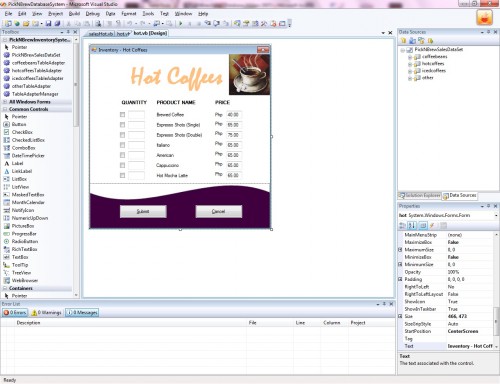
Task: Tick the checkbox next to Brewed Coffee
Action: pyautogui.click(x=122, y=115)
